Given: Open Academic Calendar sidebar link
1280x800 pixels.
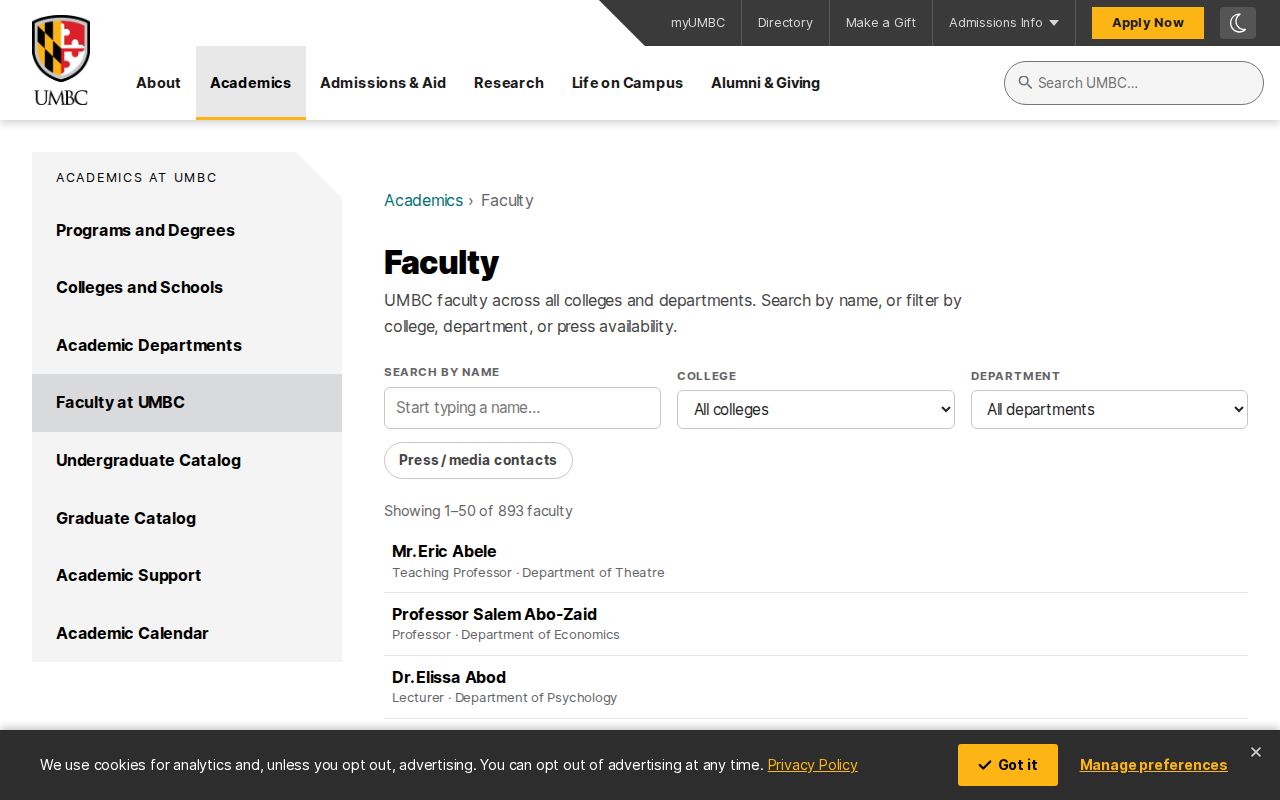Looking at the screenshot, I should point(187,633).
